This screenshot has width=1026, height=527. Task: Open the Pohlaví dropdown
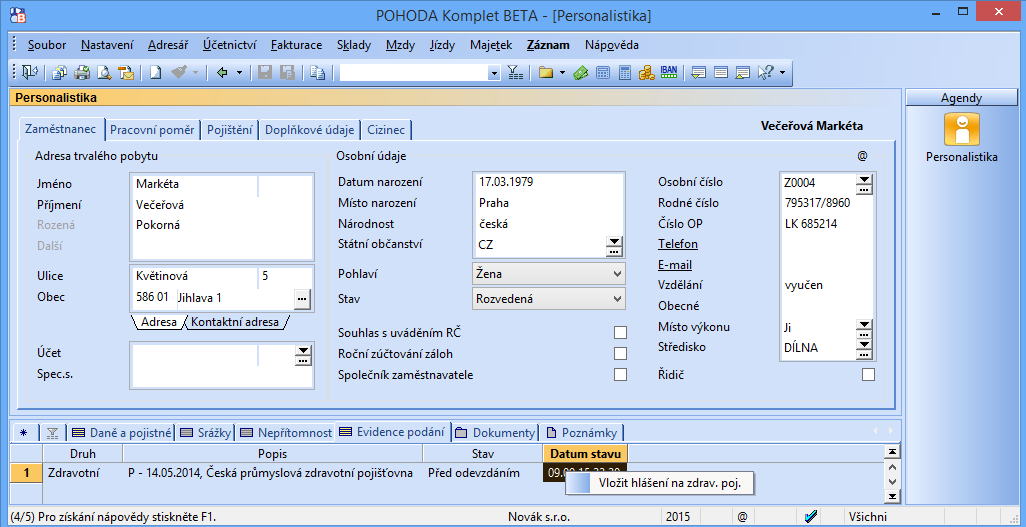click(x=548, y=274)
